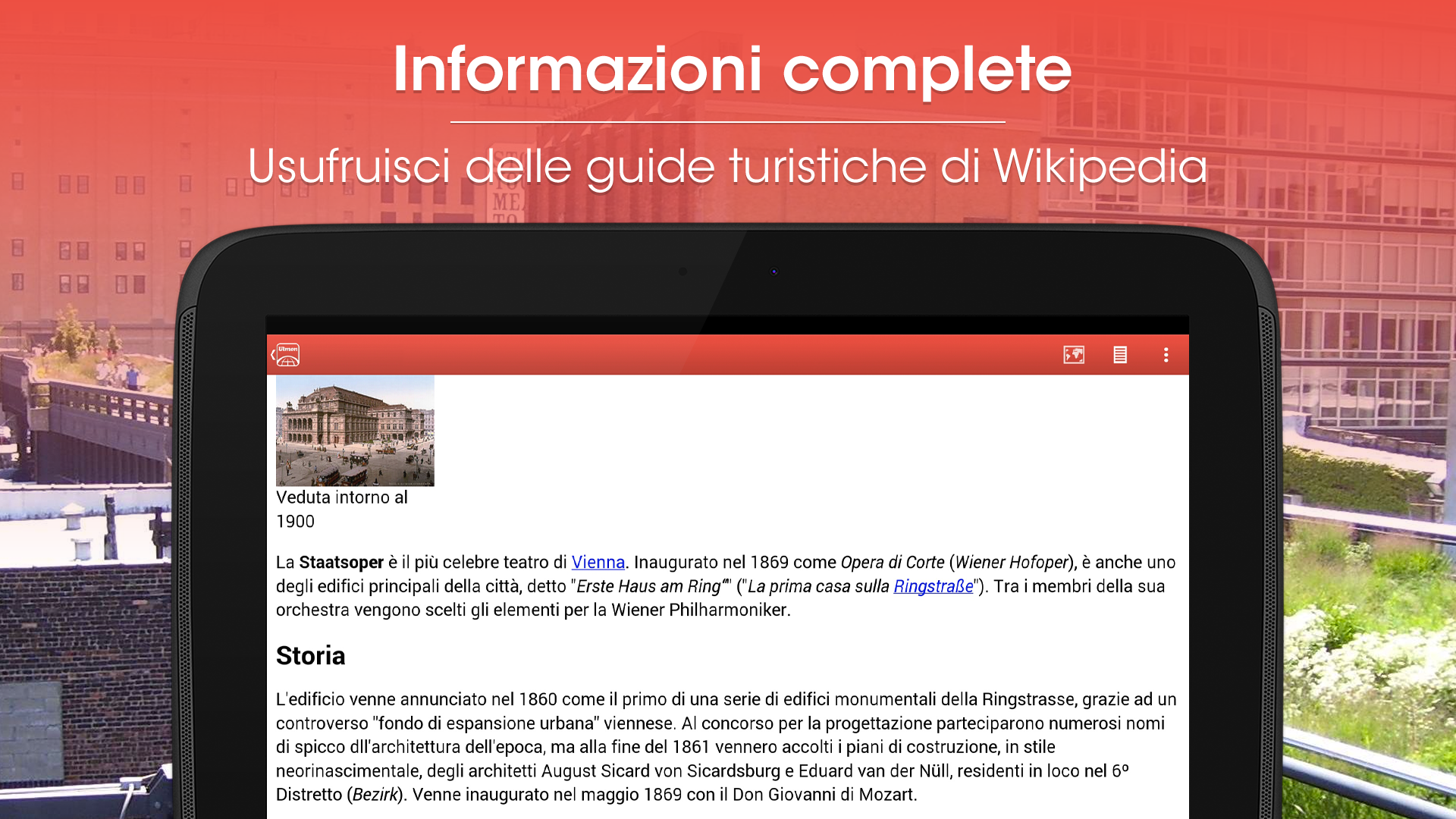1456x819 pixels.
Task: Open the map view icon
Action: coord(1074,355)
